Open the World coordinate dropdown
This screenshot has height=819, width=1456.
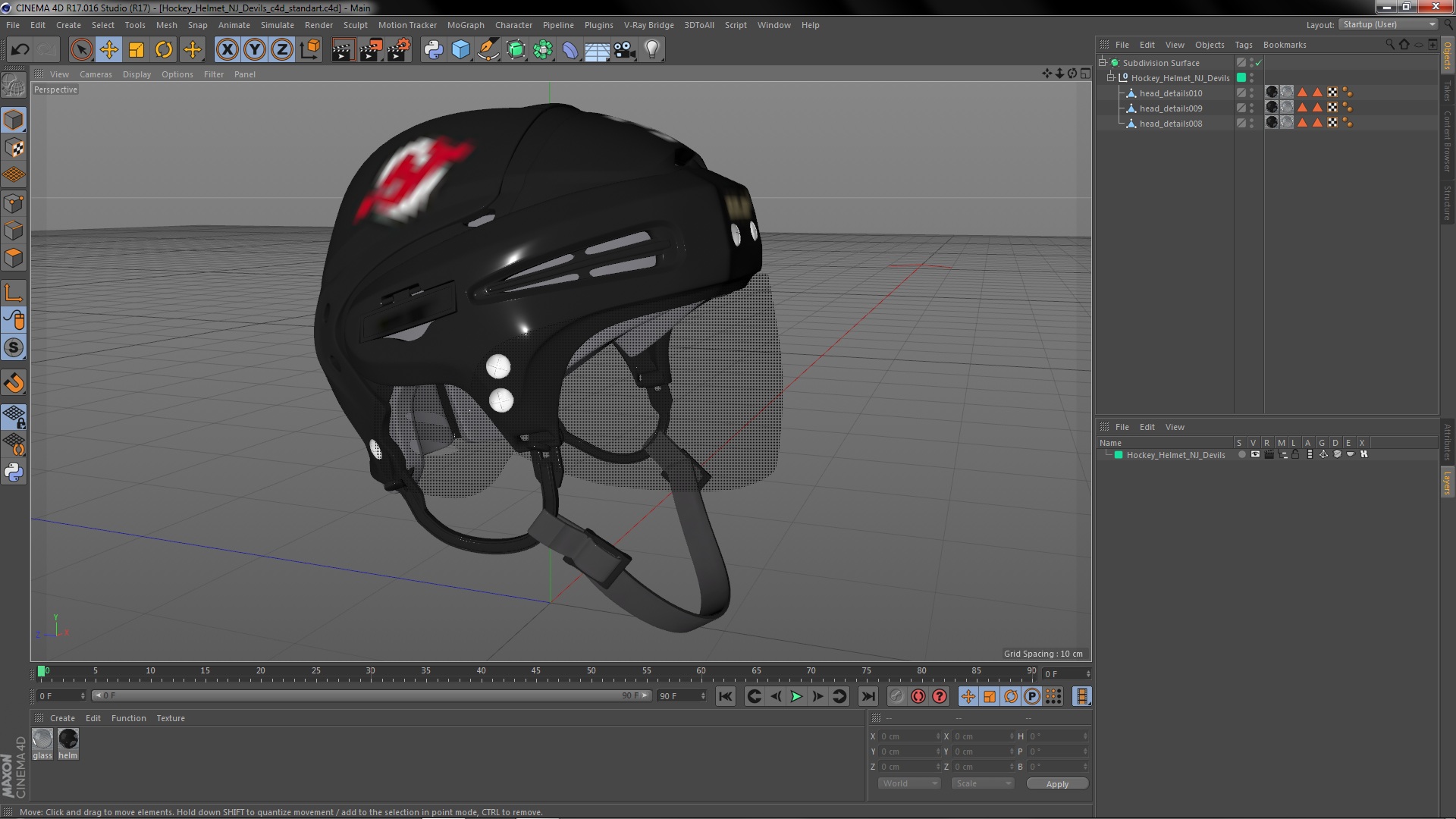pos(909,783)
